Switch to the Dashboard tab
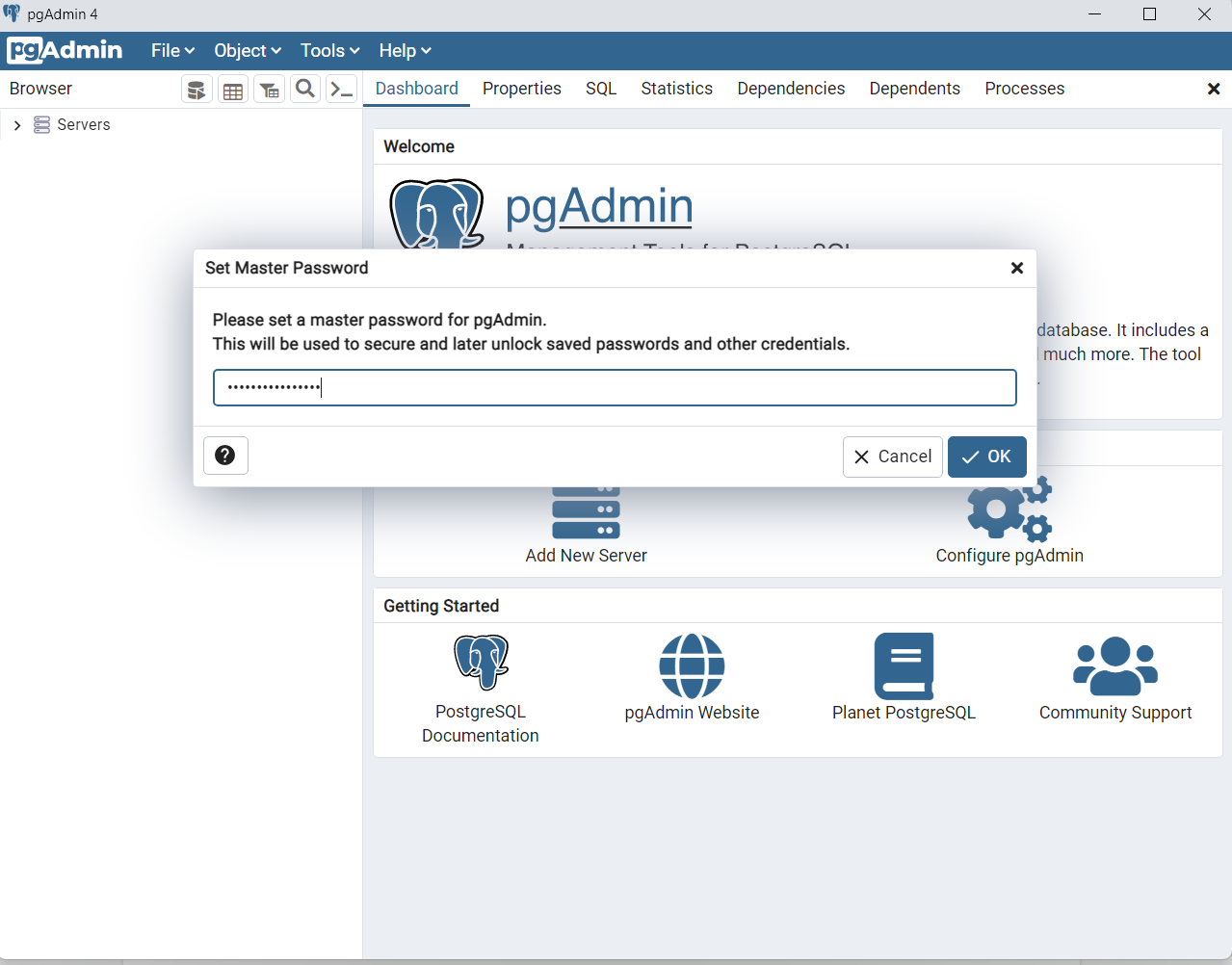 tap(417, 89)
